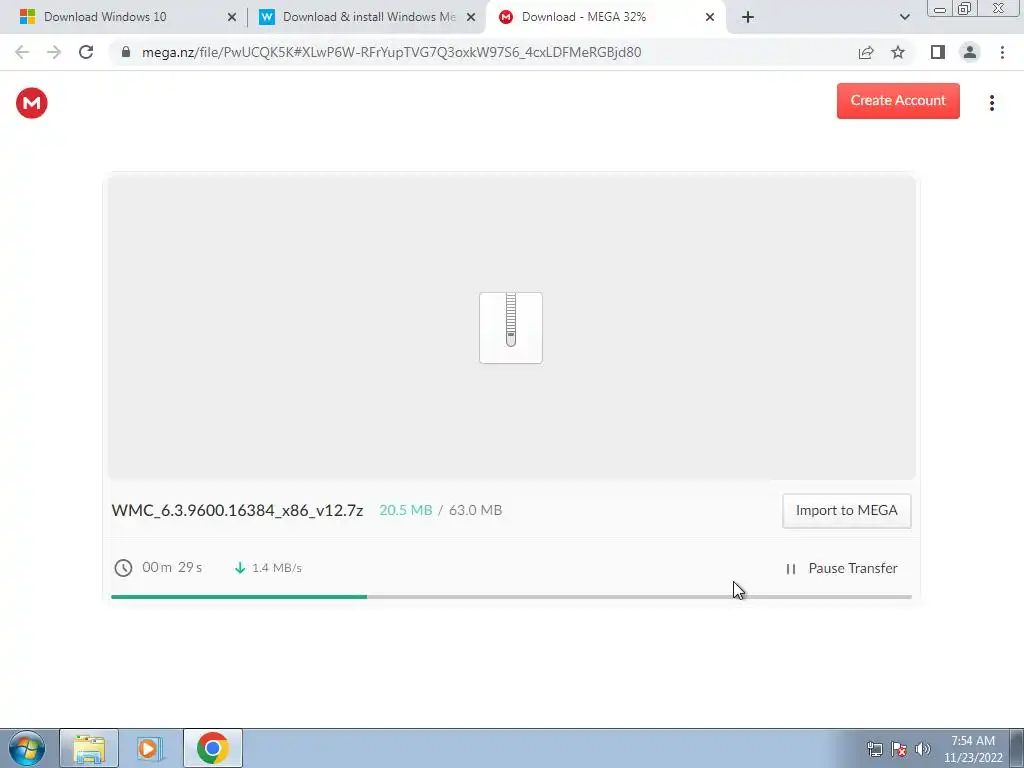The height and width of the screenshot is (768, 1024).
Task: Click the green download speed arrow
Action: coord(240,568)
